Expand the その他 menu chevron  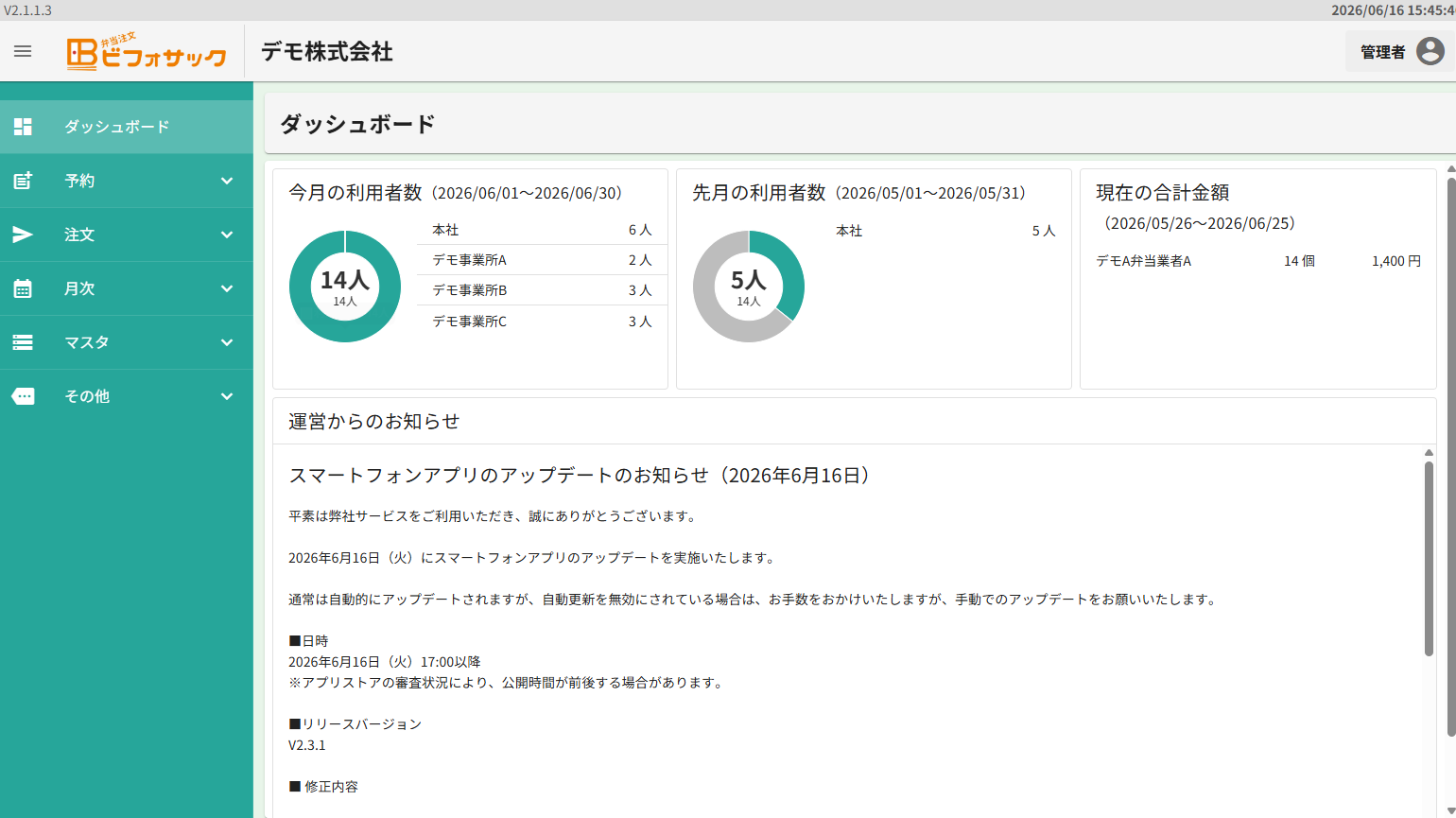pyautogui.click(x=227, y=396)
